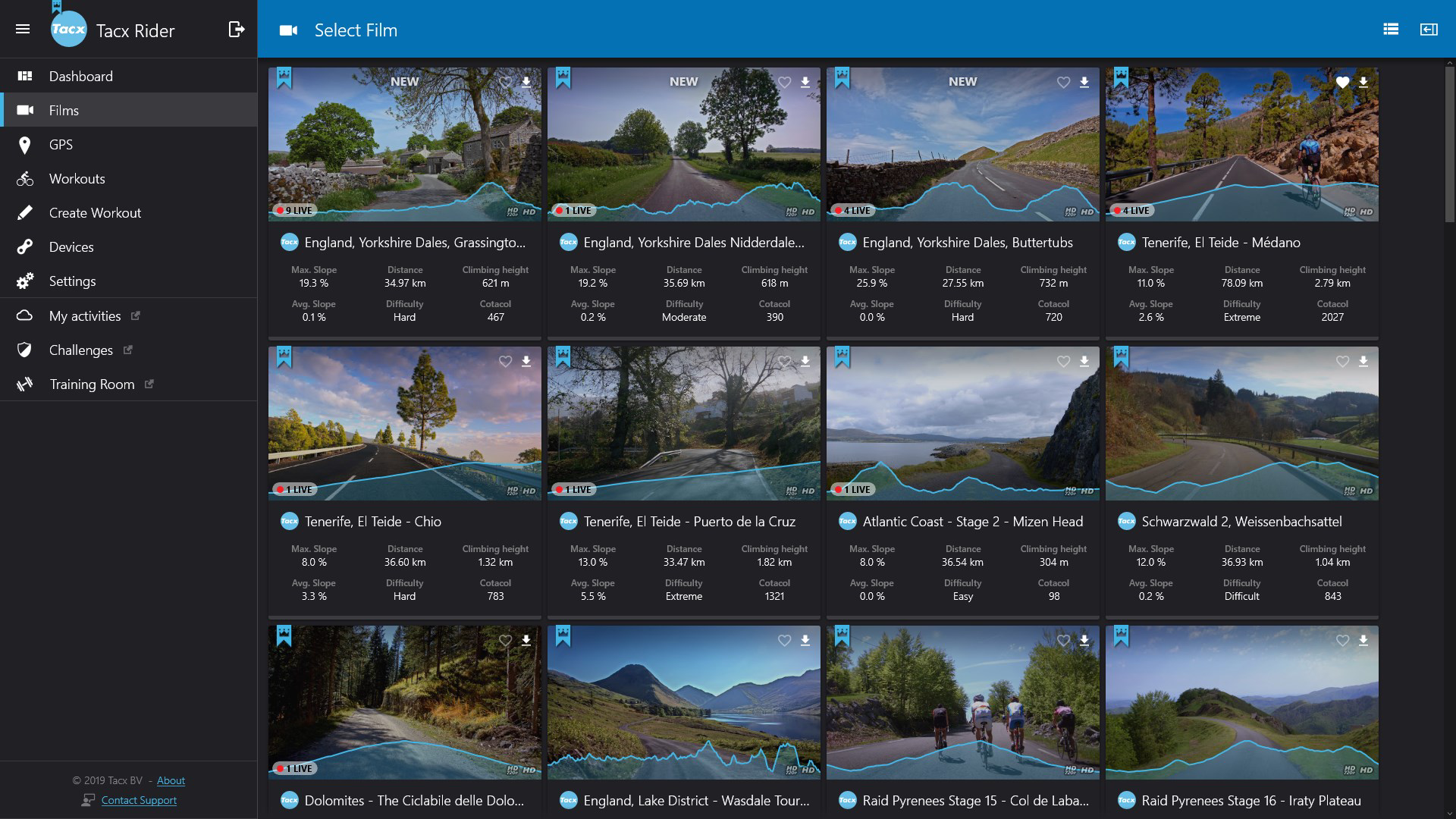Select 'Tenerife, El Teide - Chio' title

(x=373, y=522)
